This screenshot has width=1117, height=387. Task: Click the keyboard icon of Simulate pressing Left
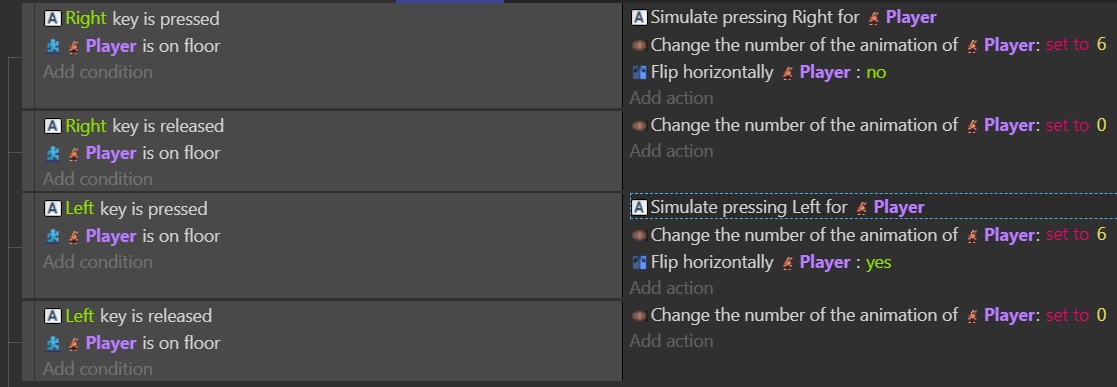pos(639,207)
